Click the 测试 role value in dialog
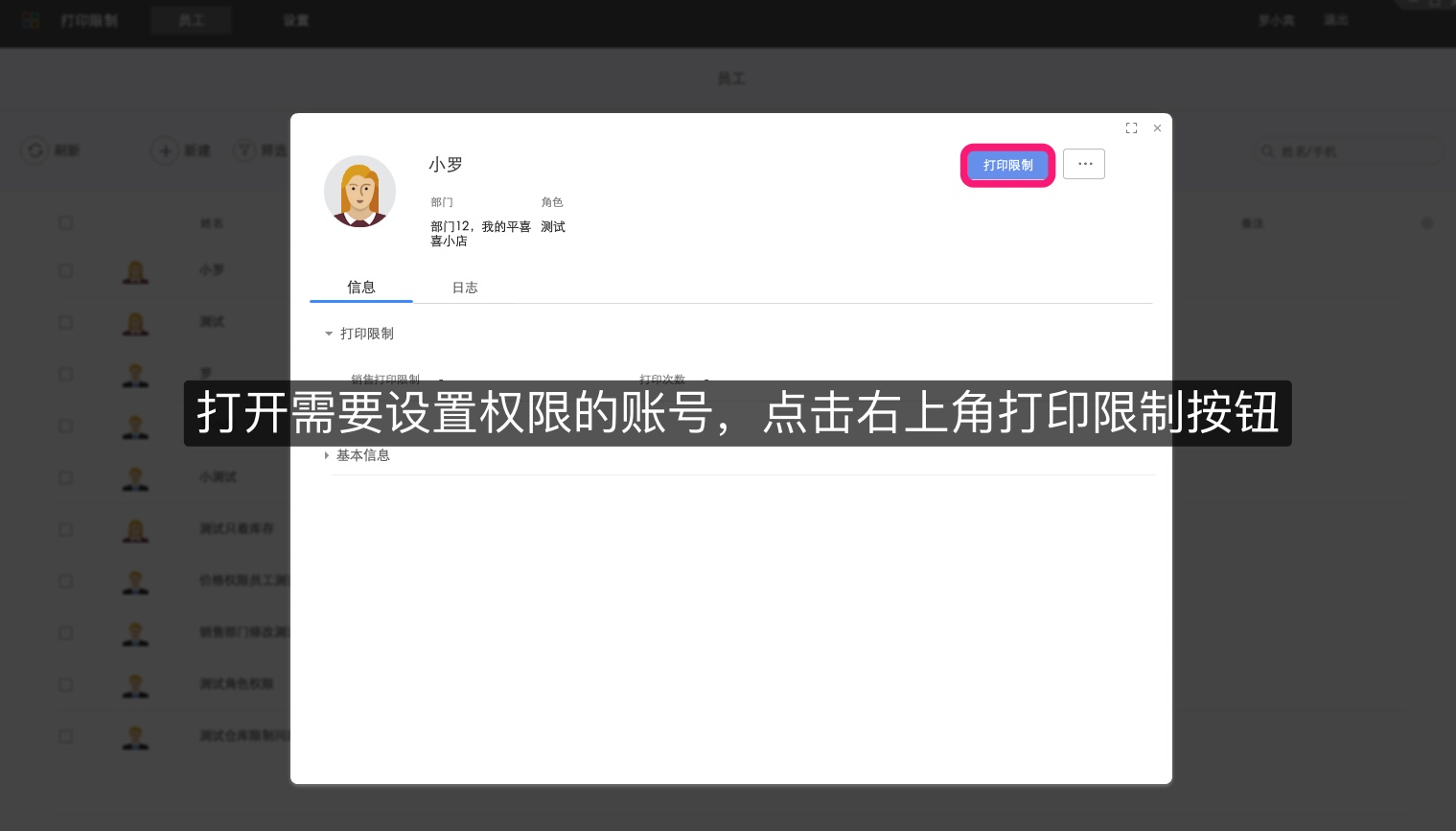The image size is (1456, 831). (x=553, y=227)
